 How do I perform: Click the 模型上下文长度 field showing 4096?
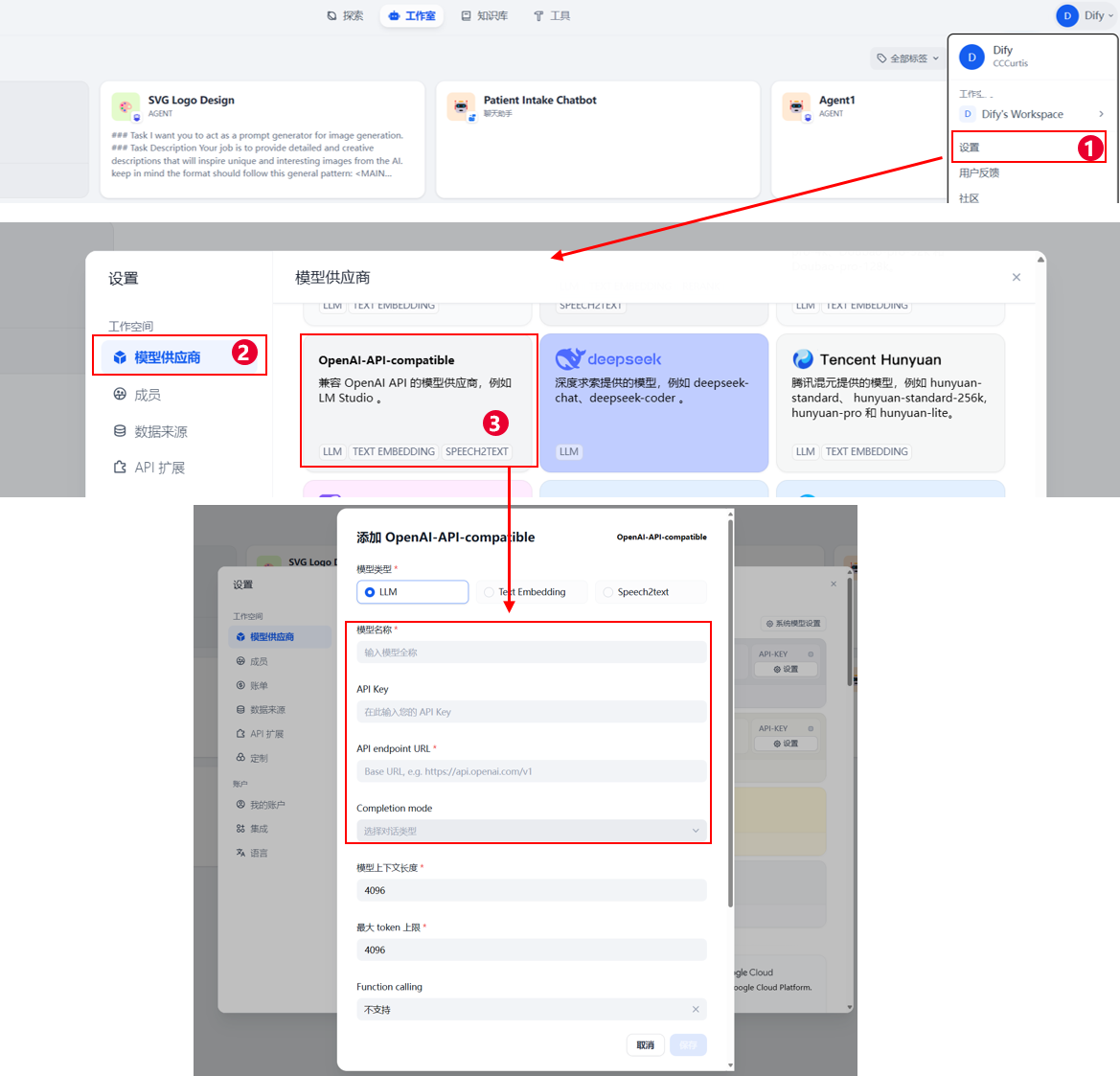(x=532, y=890)
